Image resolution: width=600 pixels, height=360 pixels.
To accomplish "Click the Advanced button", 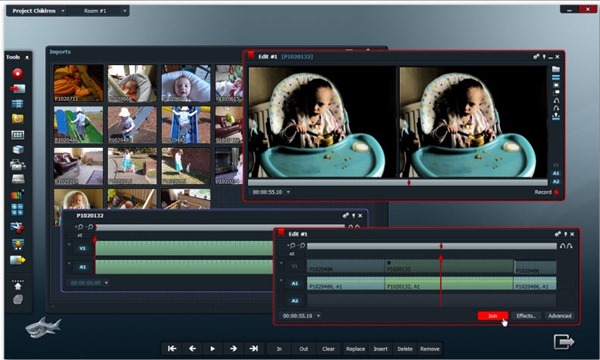I will pos(559,316).
